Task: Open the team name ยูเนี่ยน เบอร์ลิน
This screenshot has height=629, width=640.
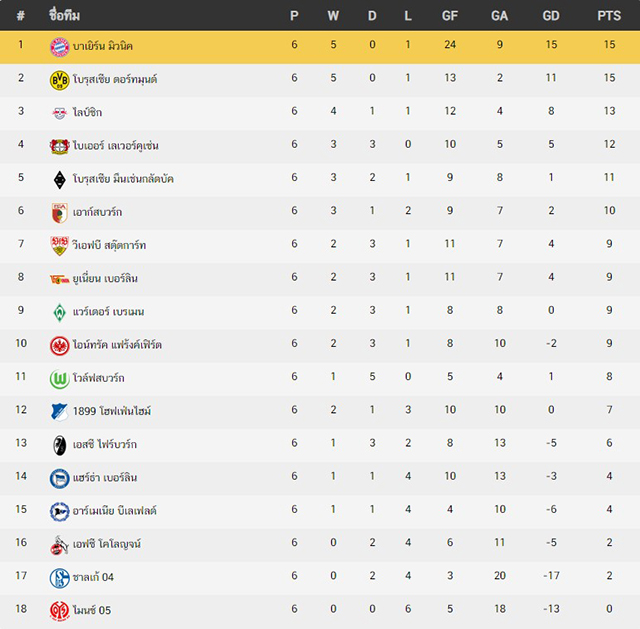Action: [105, 278]
